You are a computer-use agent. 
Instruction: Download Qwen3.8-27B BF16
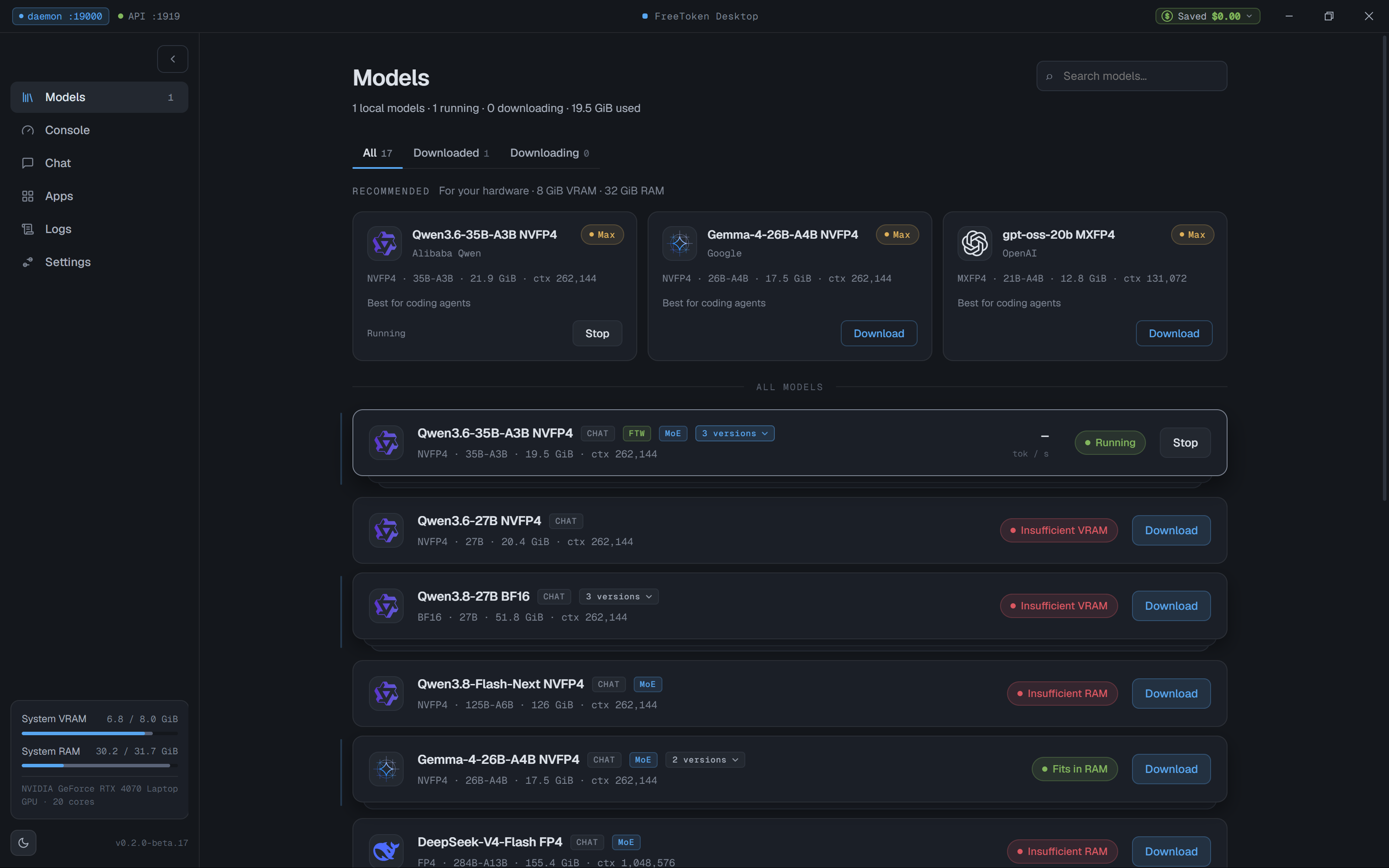point(1171,606)
